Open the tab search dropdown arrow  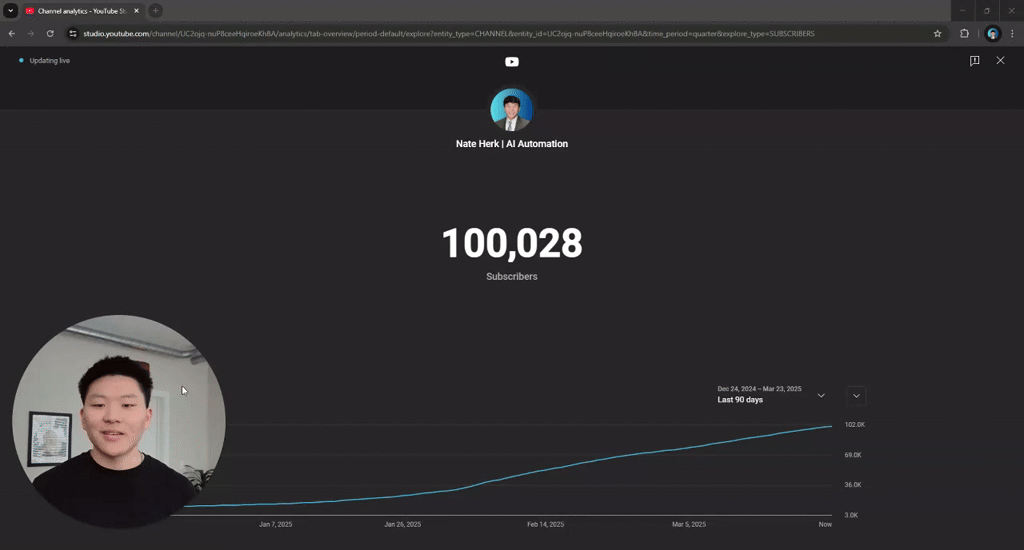pos(10,10)
